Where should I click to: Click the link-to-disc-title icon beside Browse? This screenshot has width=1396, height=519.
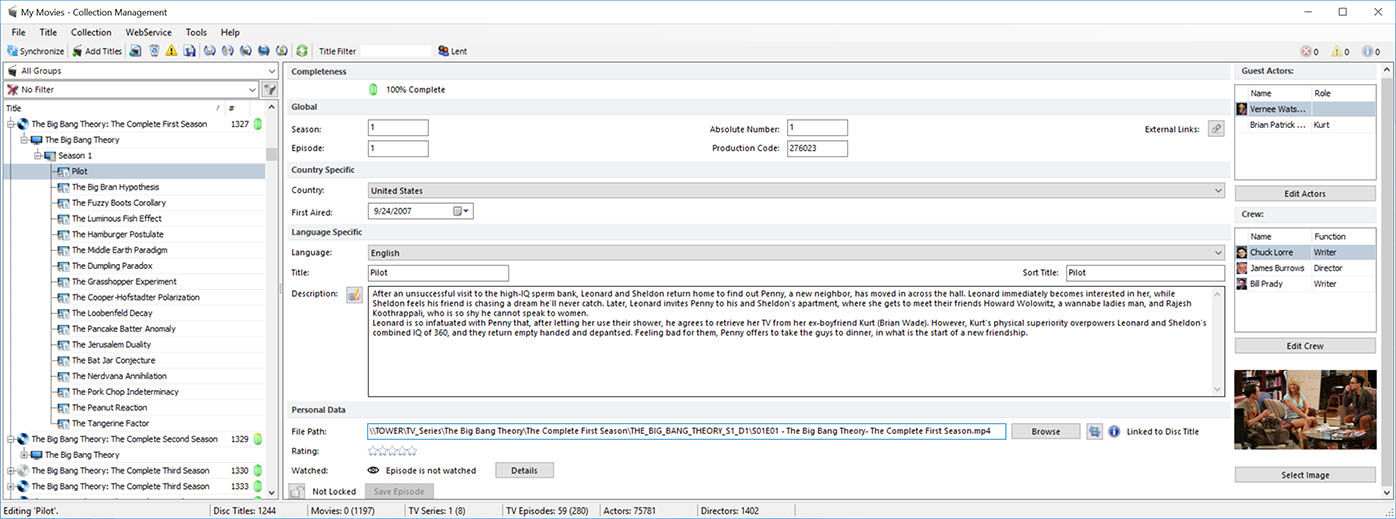coord(1094,431)
